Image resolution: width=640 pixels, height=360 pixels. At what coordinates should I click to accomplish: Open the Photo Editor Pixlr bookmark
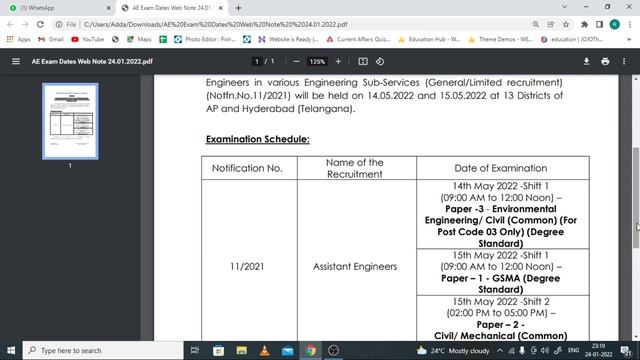(205, 39)
